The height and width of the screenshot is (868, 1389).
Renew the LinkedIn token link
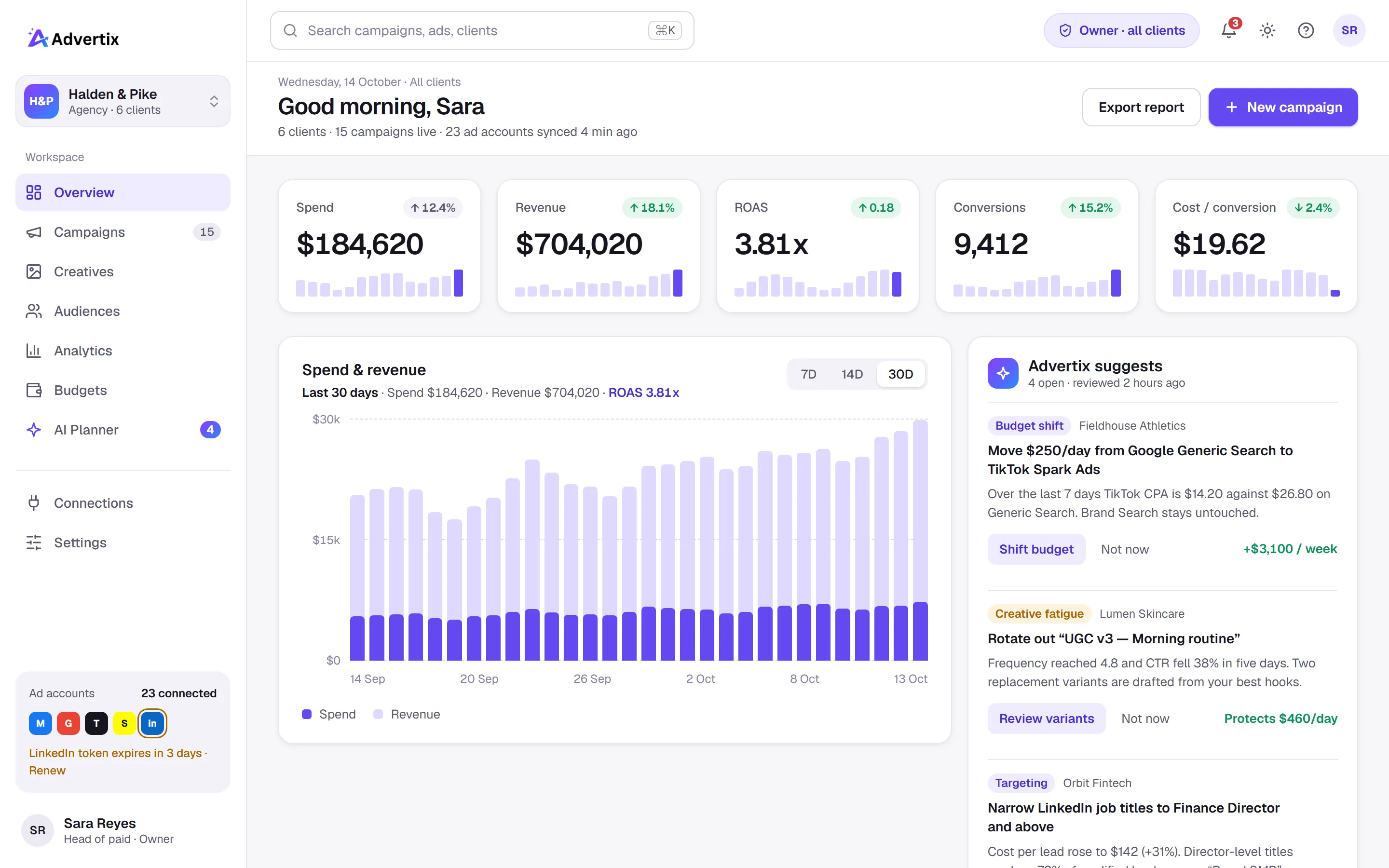[47, 771]
